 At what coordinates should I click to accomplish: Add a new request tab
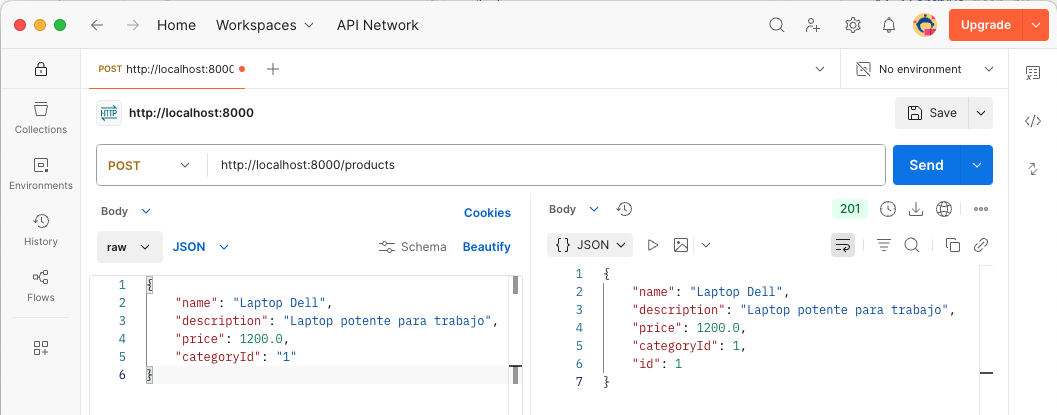click(272, 69)
